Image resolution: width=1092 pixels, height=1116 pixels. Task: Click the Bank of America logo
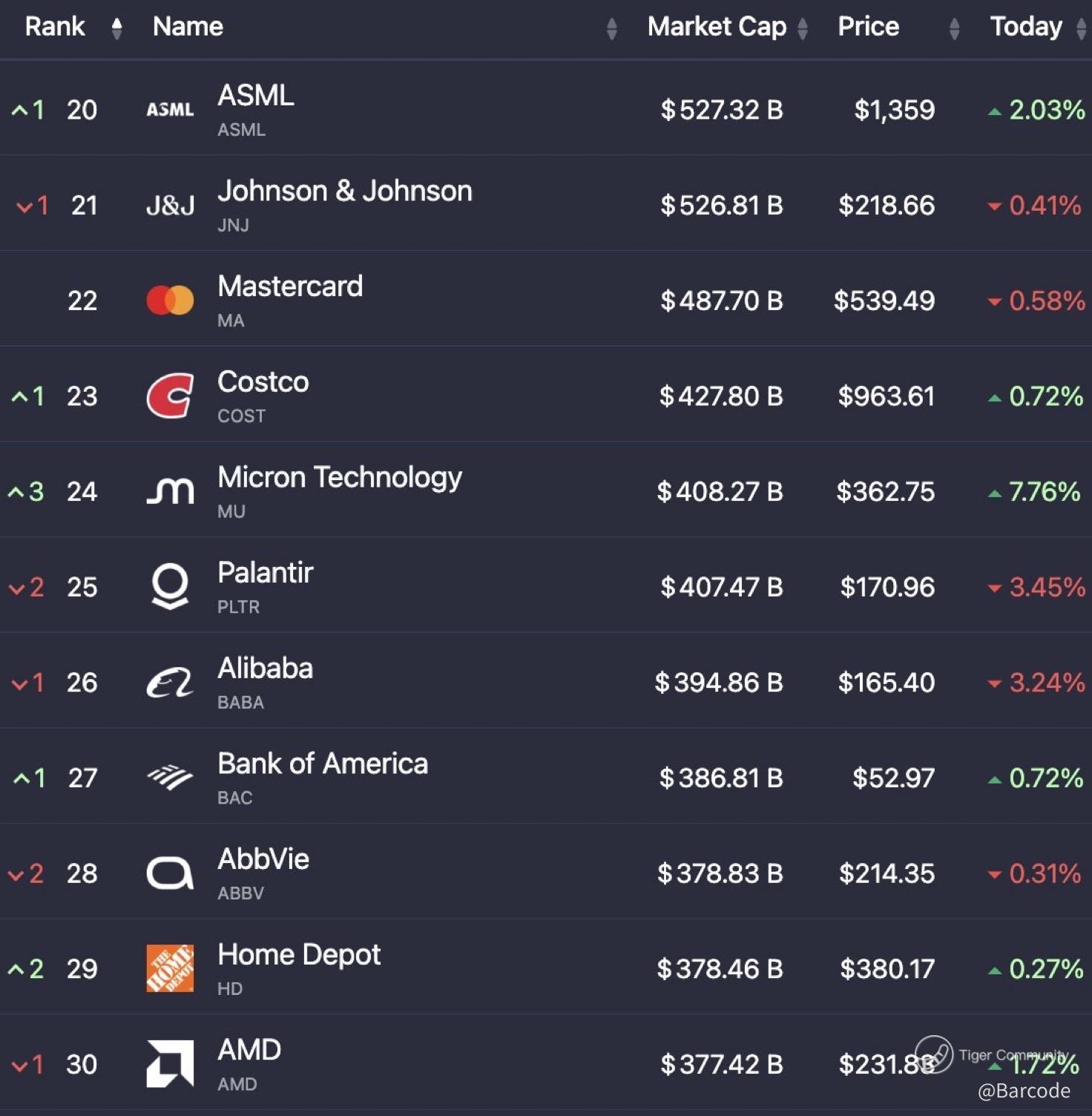click(170, 777)
